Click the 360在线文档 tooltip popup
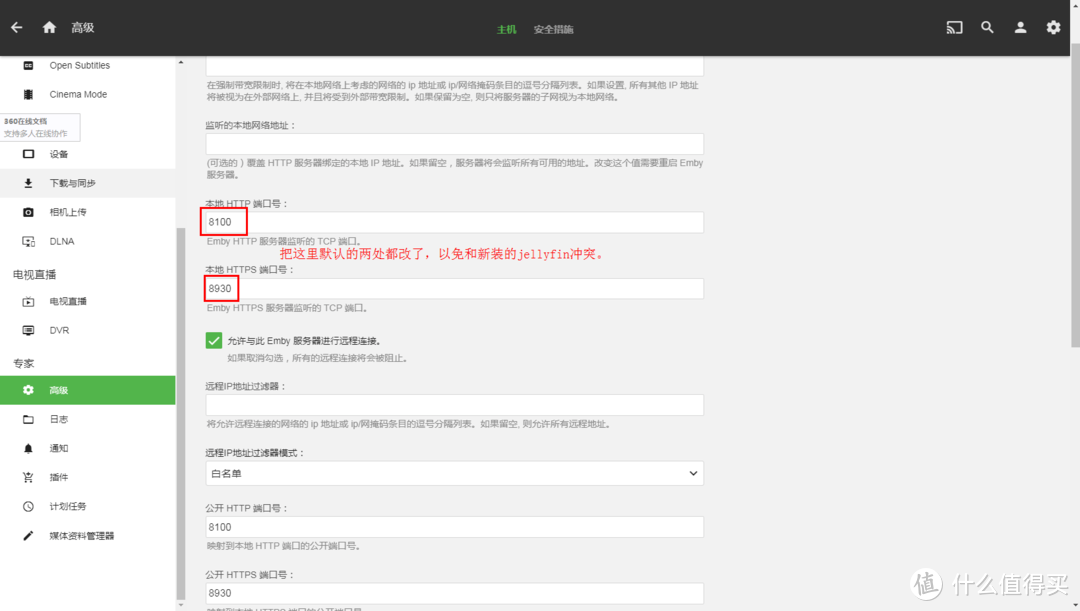 click(40, 127)
